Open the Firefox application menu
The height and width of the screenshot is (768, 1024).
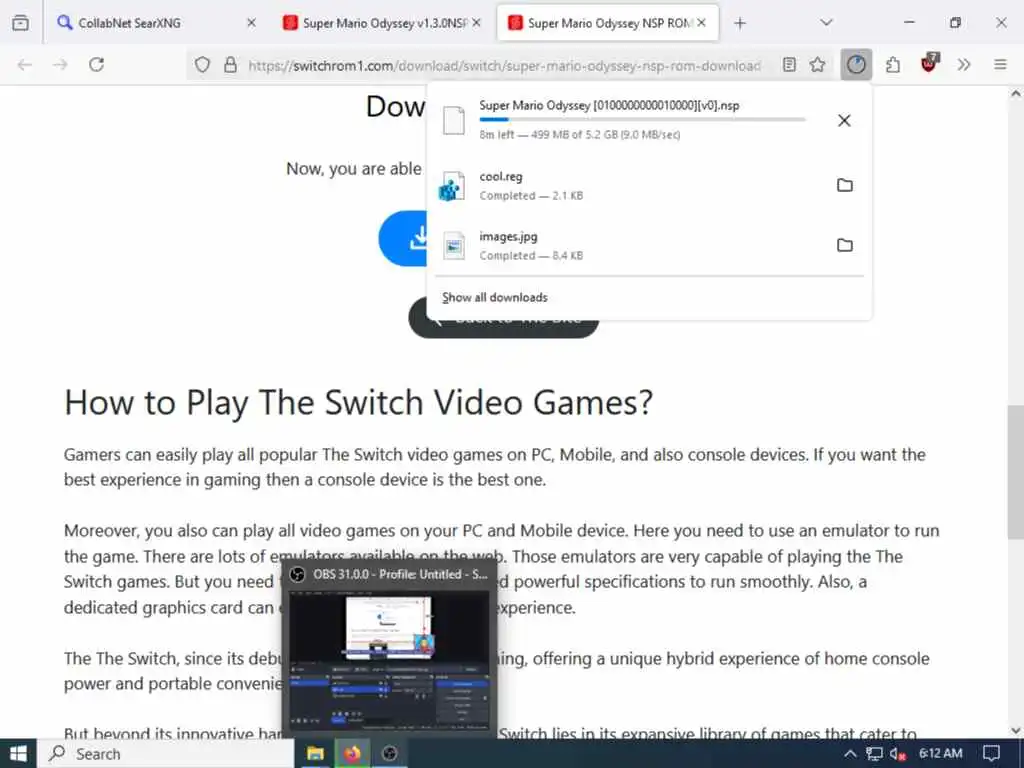coord(1000,65)
